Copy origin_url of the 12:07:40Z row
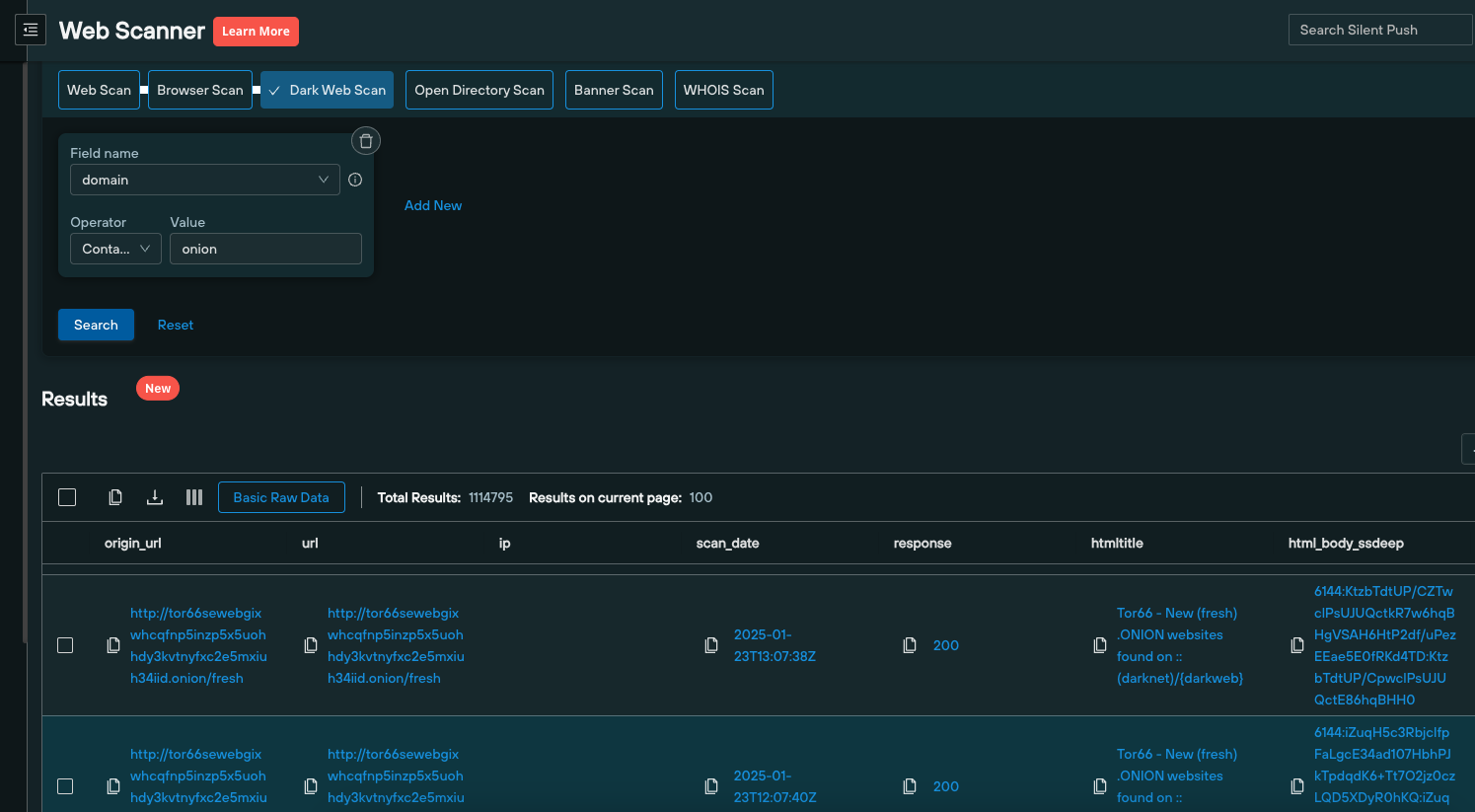The image size is (1475, 812). pyautogui.click(x=113, y=786)
